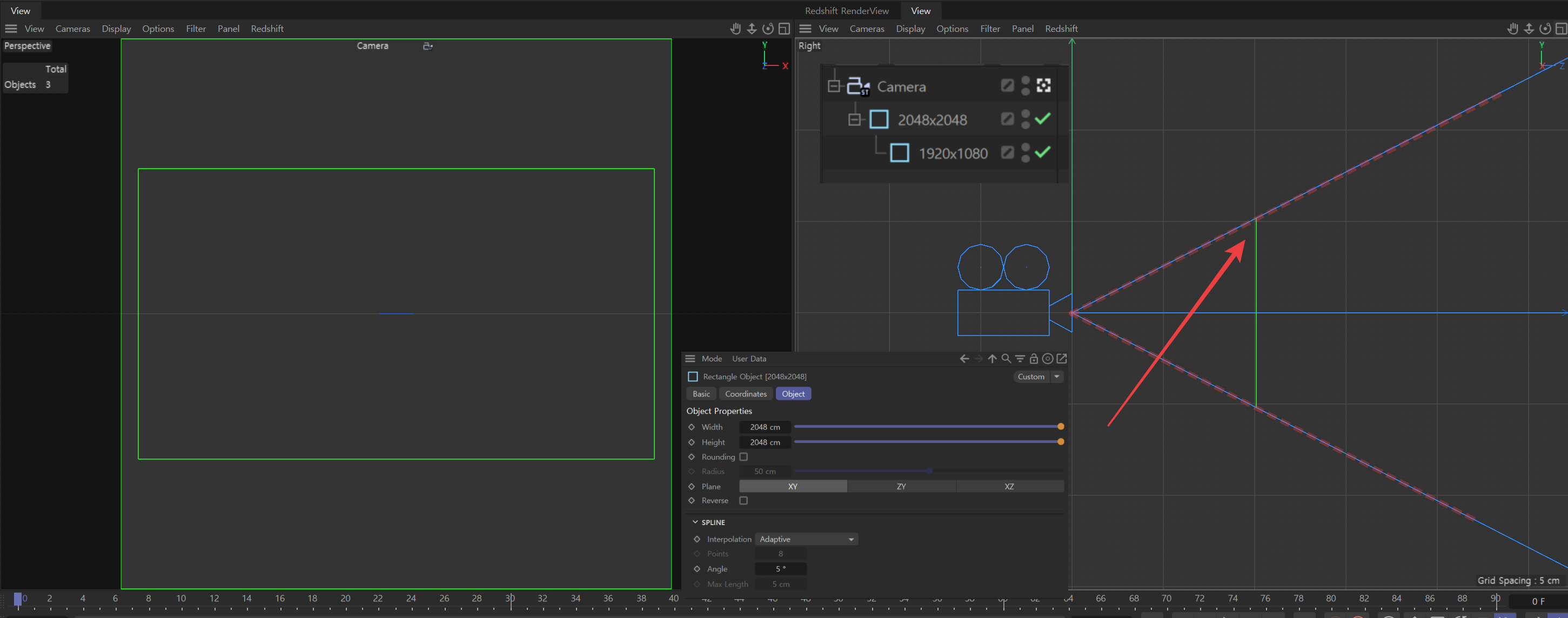Toggle green checkmark of 1920x1080 object

(x=1042, y=152)
